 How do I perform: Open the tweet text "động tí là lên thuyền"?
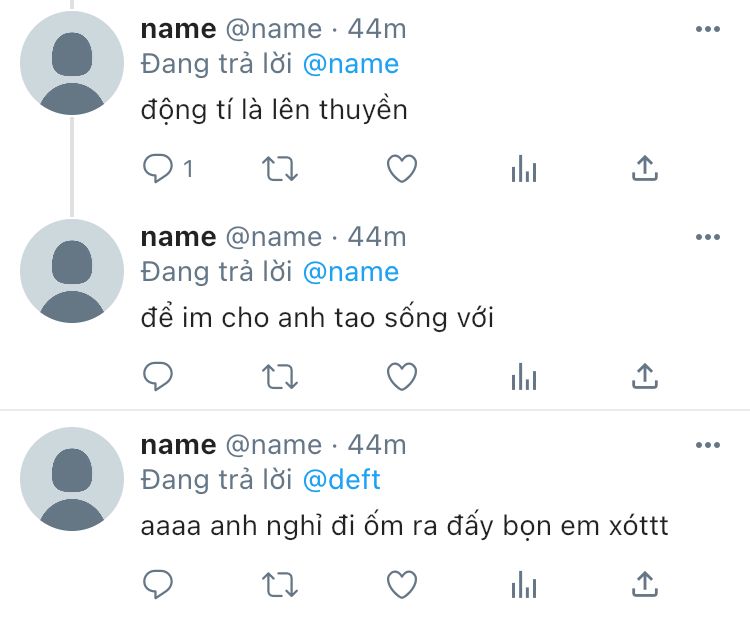(274, 109)
